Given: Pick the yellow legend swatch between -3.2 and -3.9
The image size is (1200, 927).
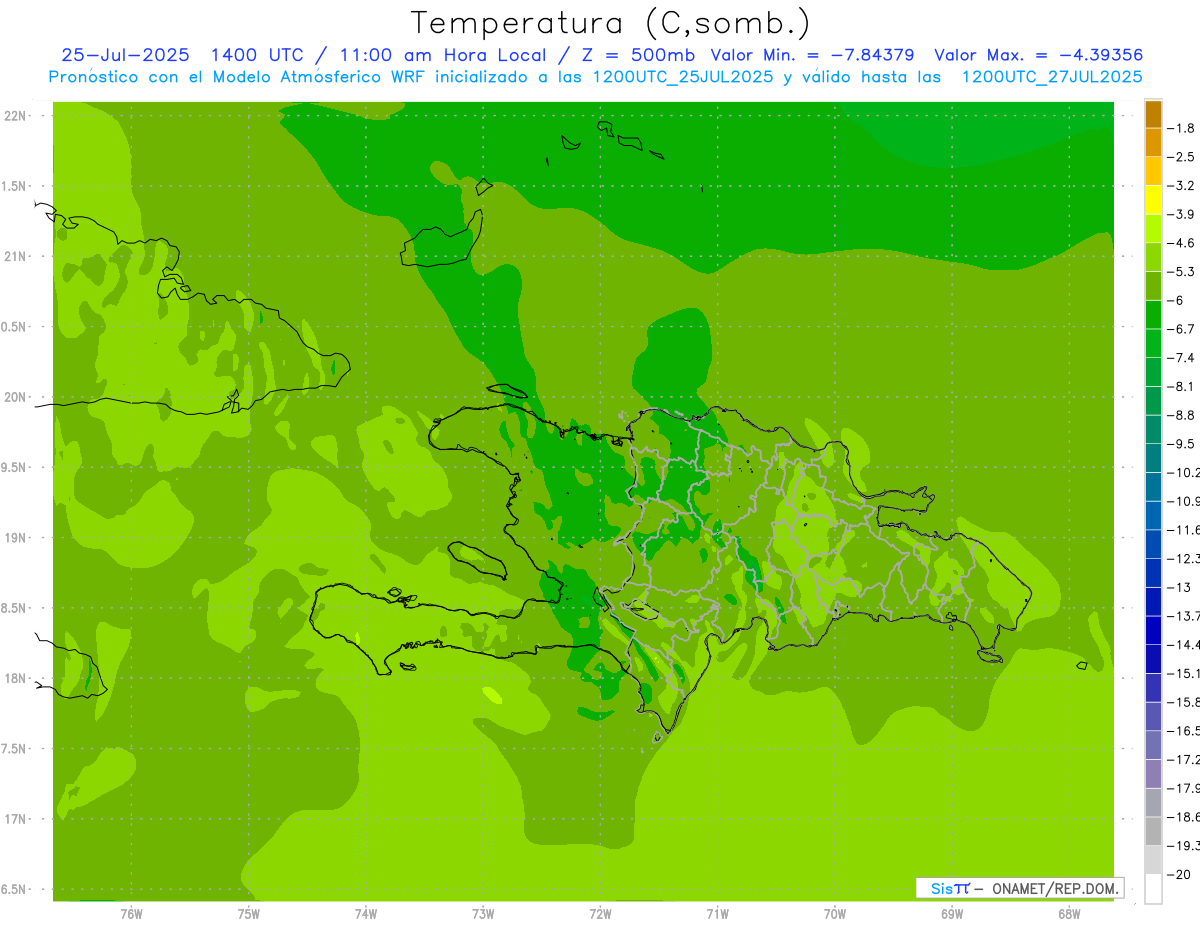Looking at the screenshot, I should click(x=1154, y=200).
